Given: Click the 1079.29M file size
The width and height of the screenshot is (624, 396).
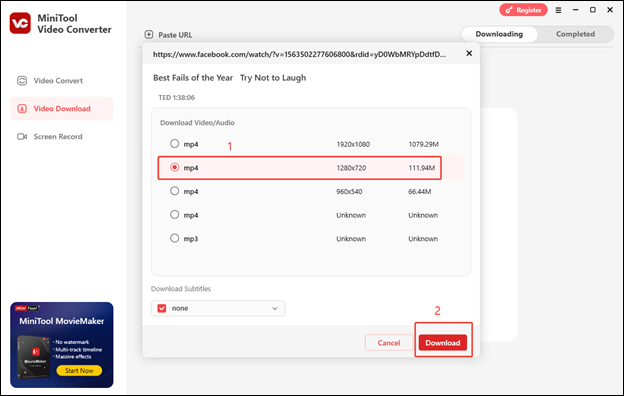Looking at the screenshot, I should pyautogui.click(x=423, y=144).
